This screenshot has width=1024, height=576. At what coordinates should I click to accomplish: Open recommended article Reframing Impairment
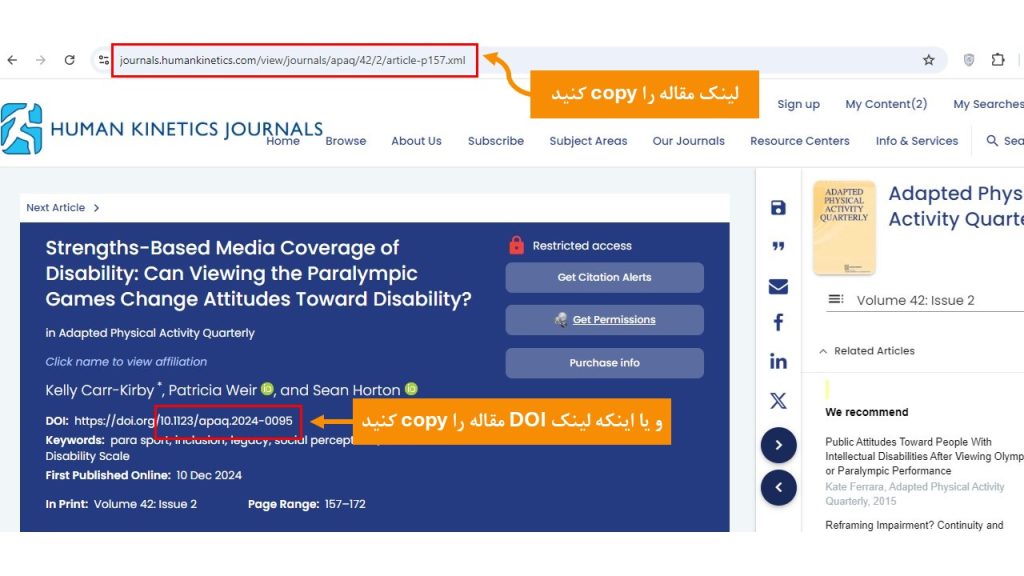pos(914,526)
